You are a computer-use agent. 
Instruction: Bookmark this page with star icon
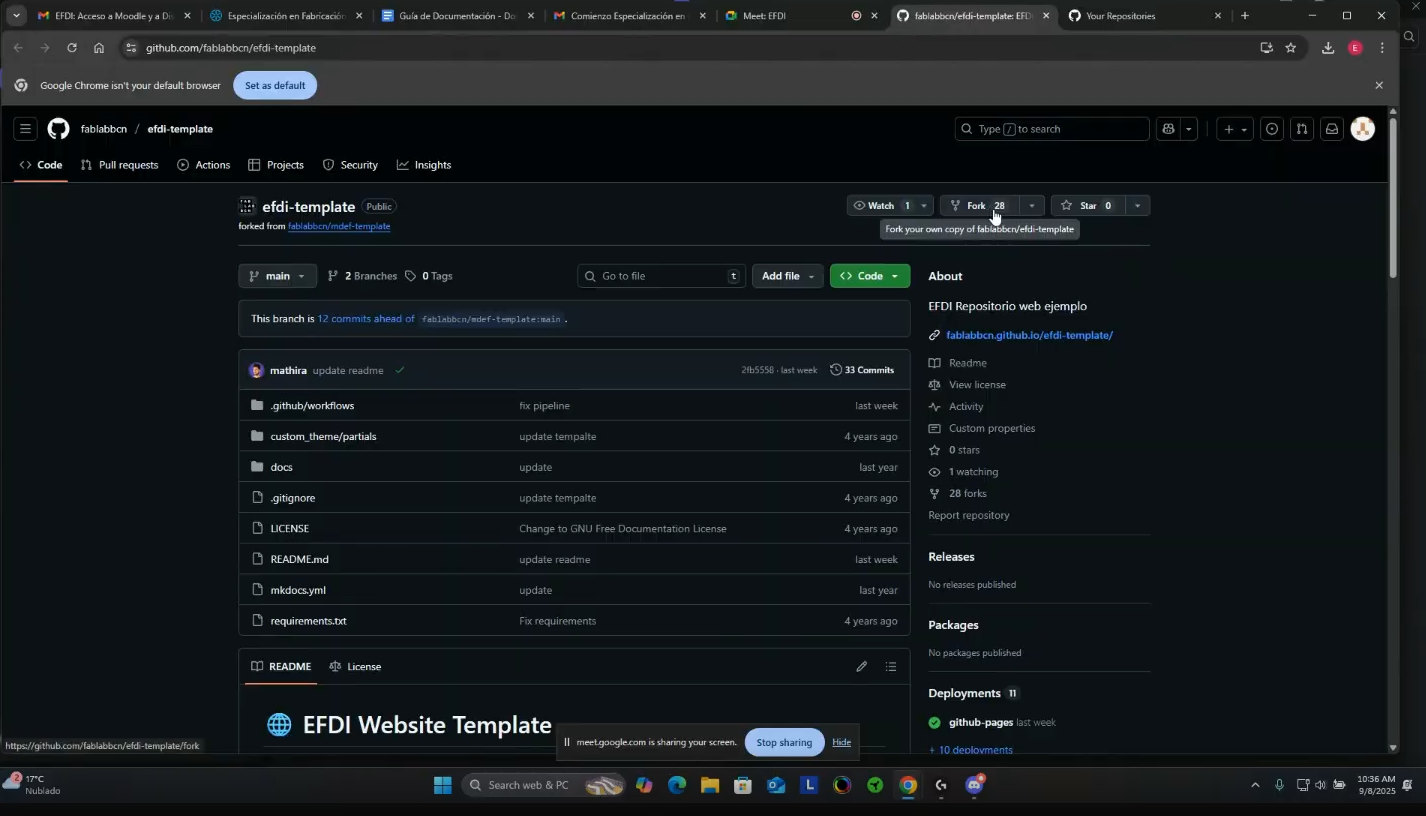click(x=1290, y=48)
